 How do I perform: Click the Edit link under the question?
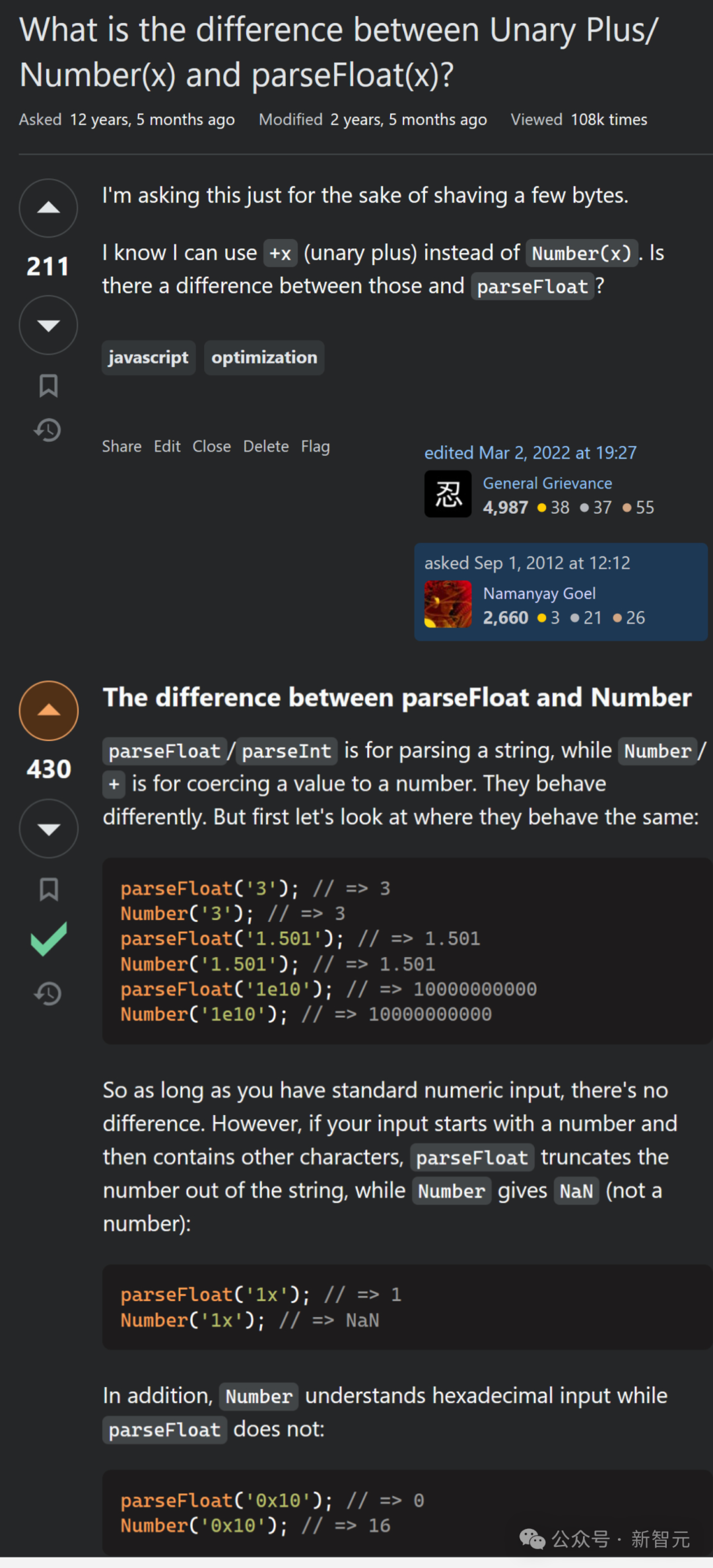tap(167, 446)
